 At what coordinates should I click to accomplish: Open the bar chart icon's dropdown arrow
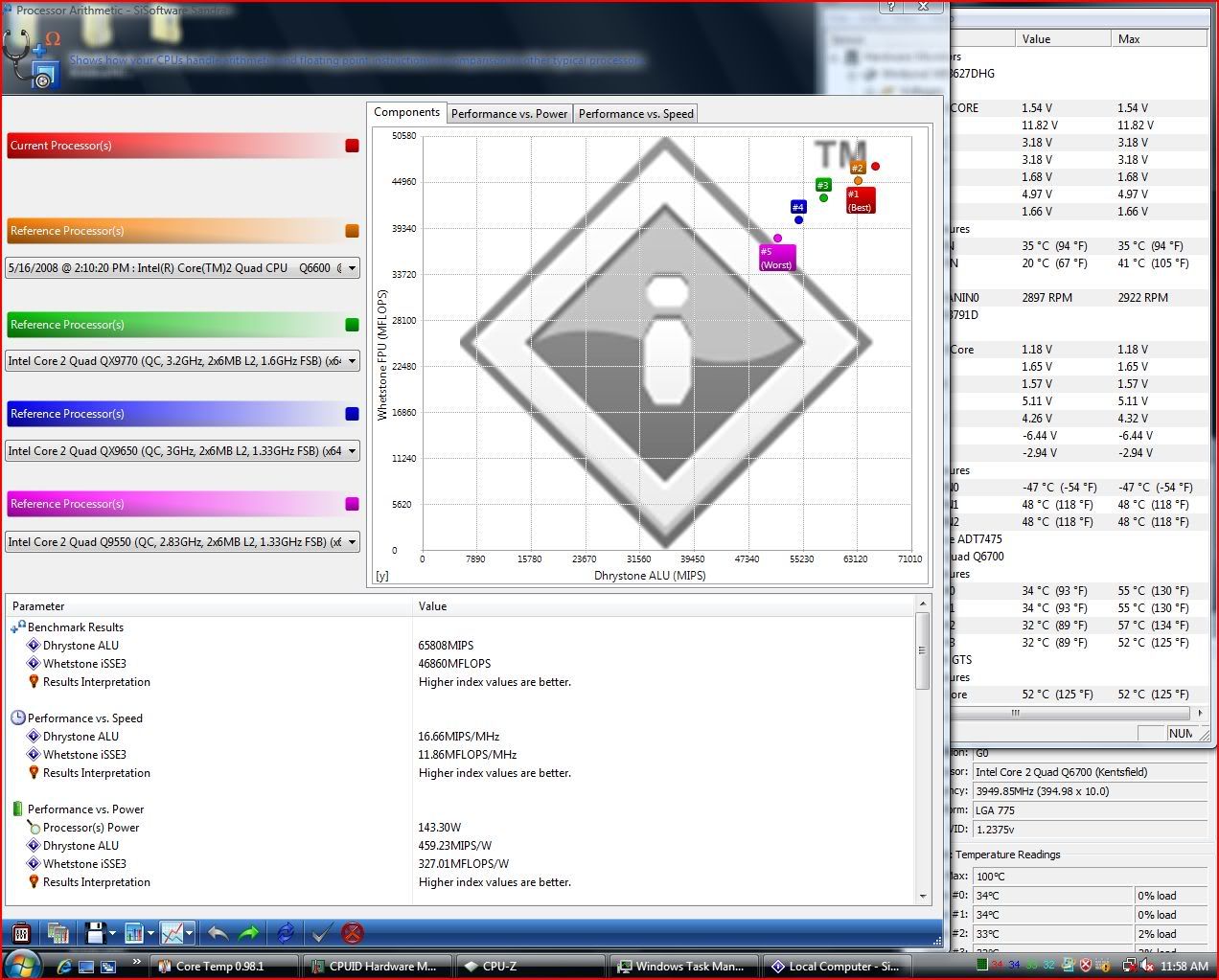tap(150, 933)
